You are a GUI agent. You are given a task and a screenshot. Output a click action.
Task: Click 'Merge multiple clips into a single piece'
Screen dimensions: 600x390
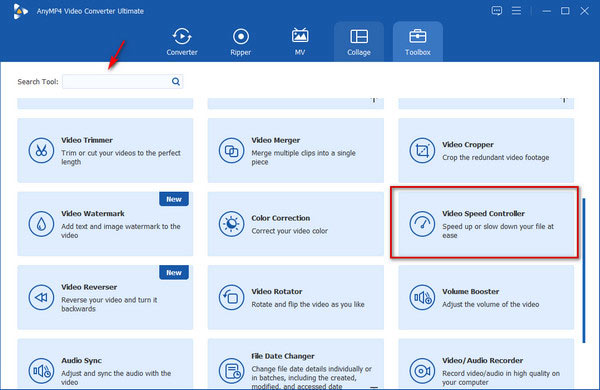(303, 157)
